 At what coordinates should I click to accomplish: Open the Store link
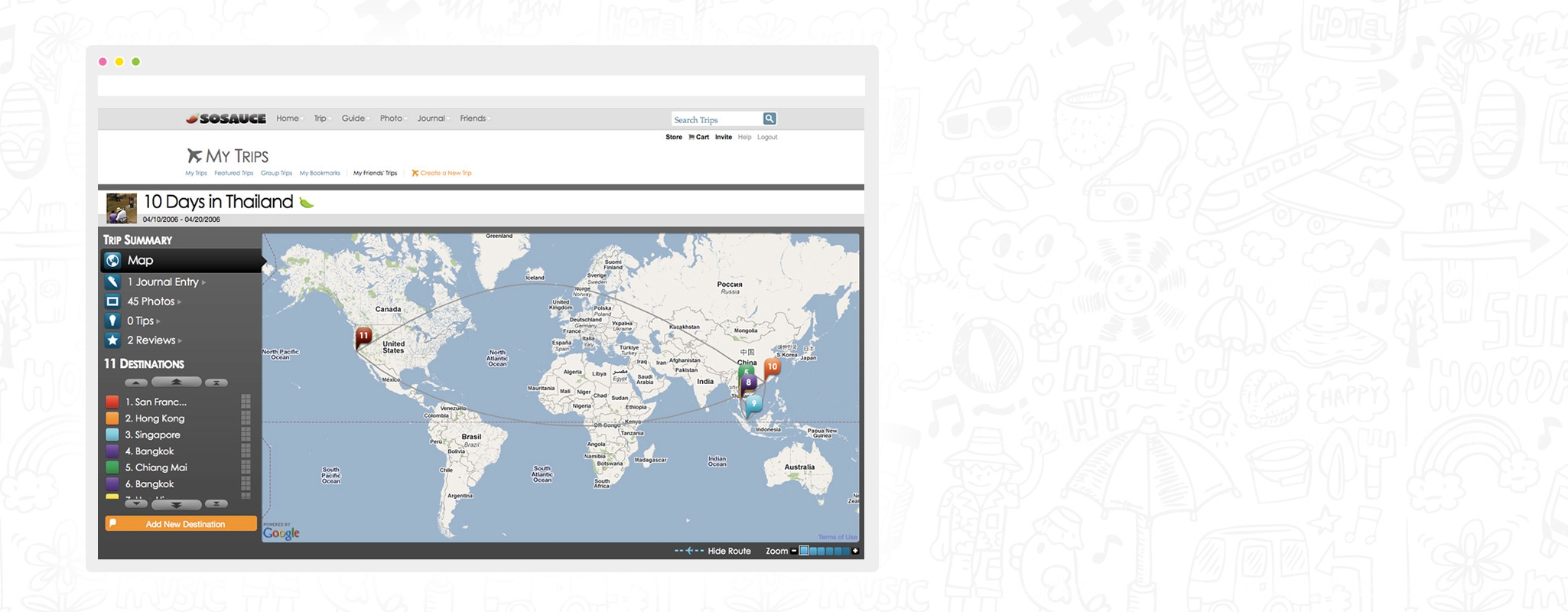coord(674,137)
